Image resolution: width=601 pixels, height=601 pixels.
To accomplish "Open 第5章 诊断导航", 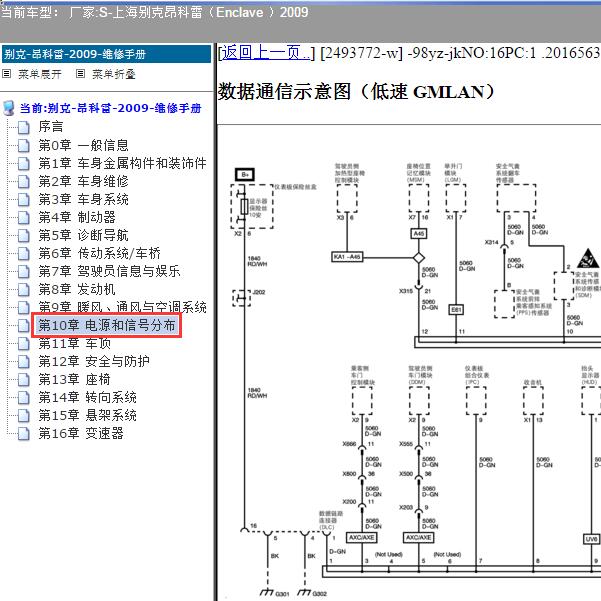I will pos(83,235).
